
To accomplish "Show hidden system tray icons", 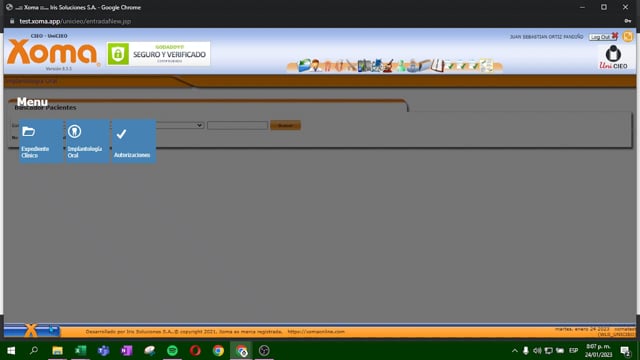I will click(x=515, y=351).
